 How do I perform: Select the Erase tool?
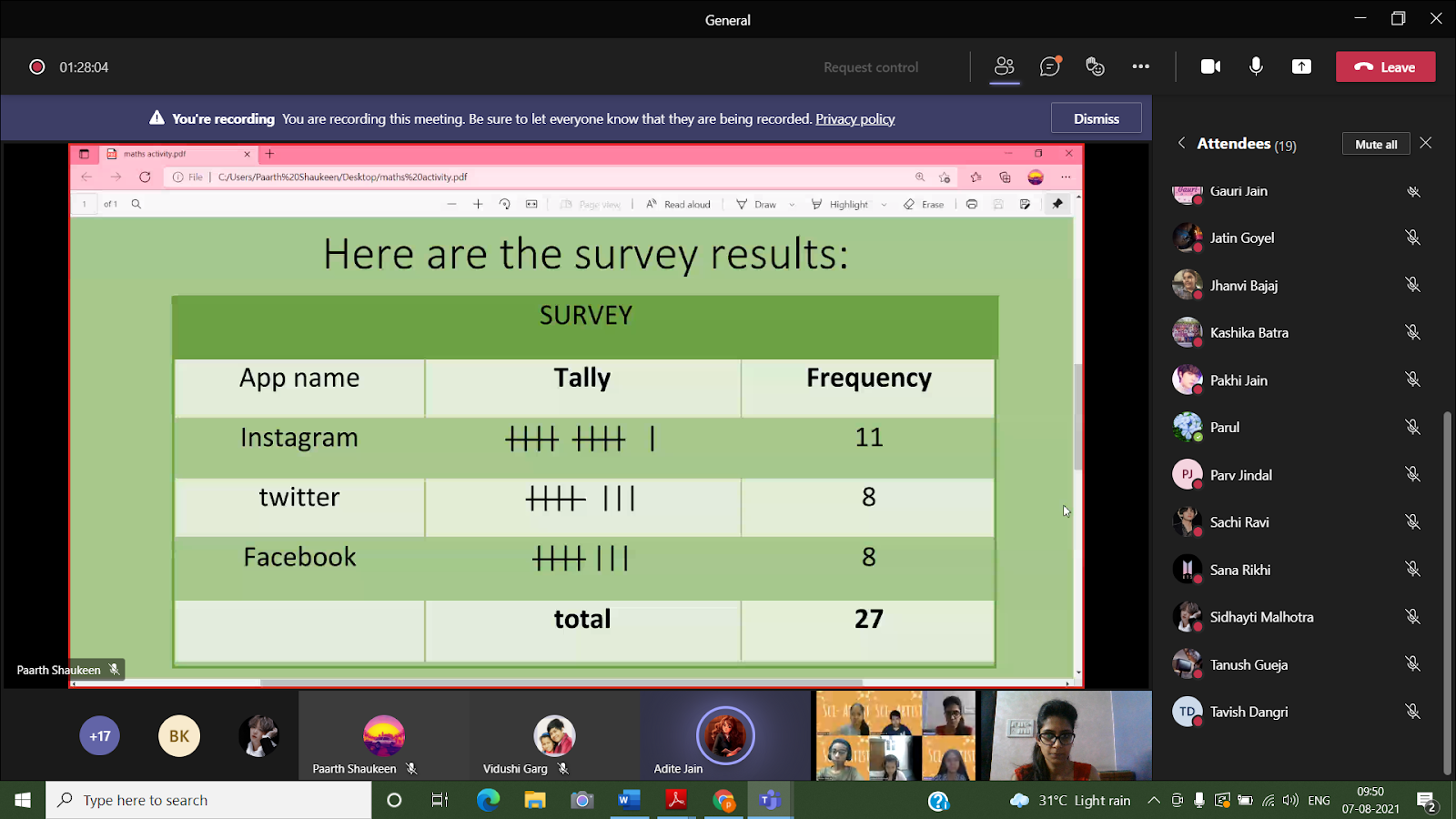(924, 204)
